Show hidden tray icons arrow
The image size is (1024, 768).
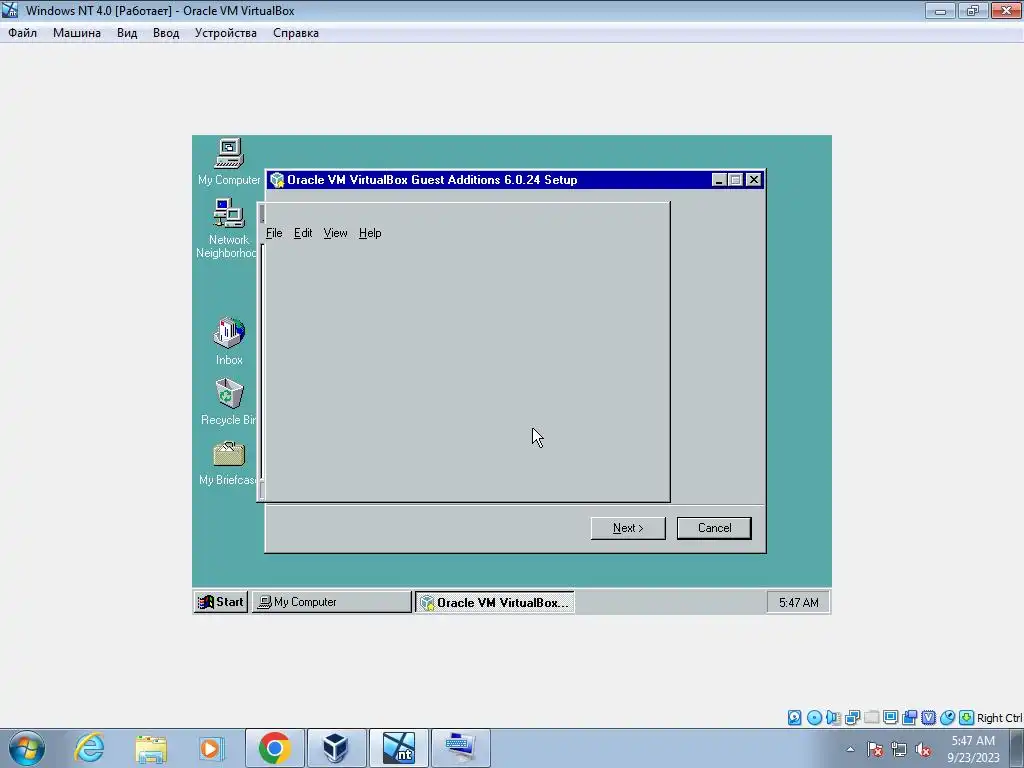tap(850, 749)
